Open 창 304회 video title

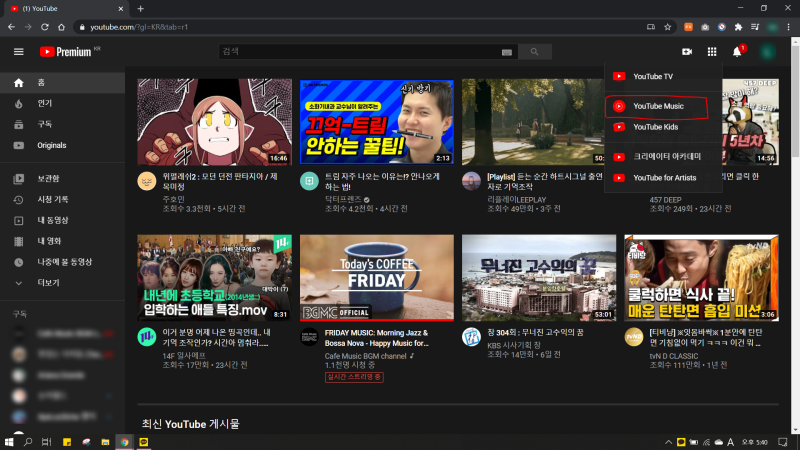[x=535, y=333]
